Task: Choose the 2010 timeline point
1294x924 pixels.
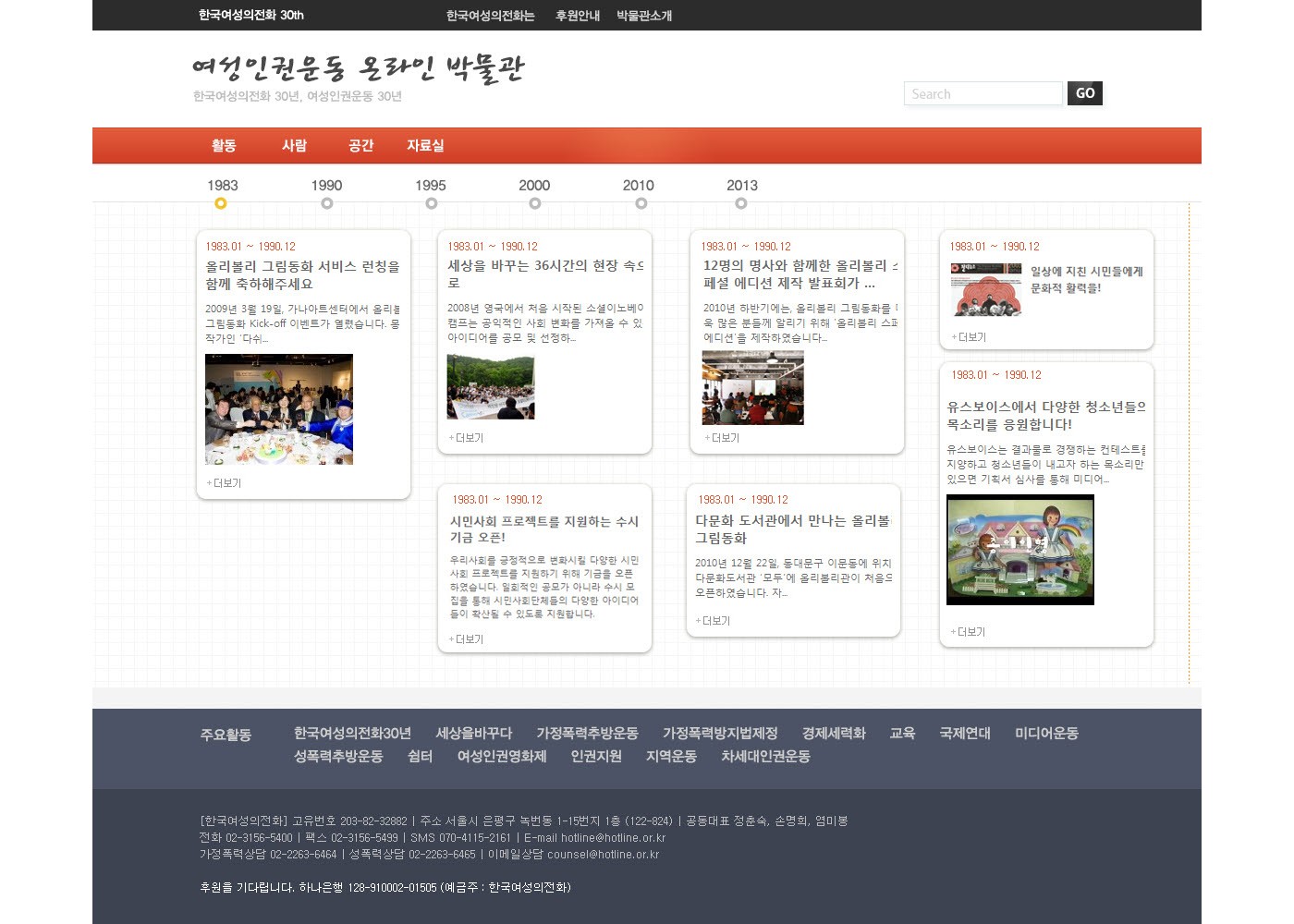Action: click(640, 203)
